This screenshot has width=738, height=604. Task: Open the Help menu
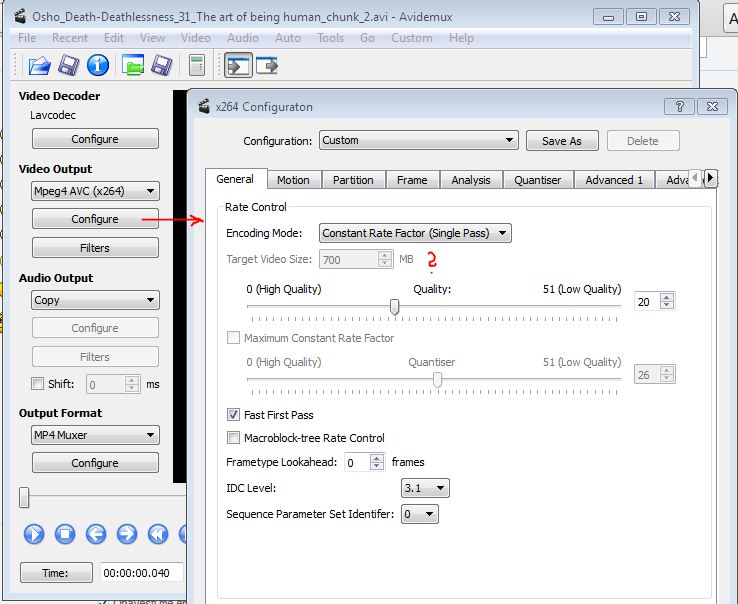tap(461, 38)
